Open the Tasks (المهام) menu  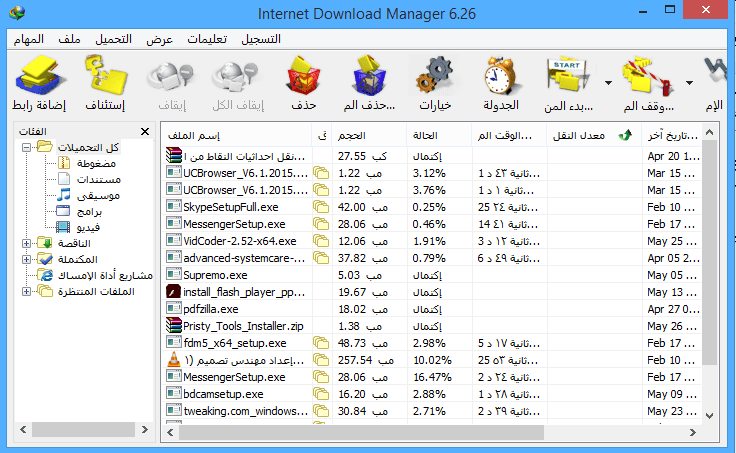tap(29, 39)
